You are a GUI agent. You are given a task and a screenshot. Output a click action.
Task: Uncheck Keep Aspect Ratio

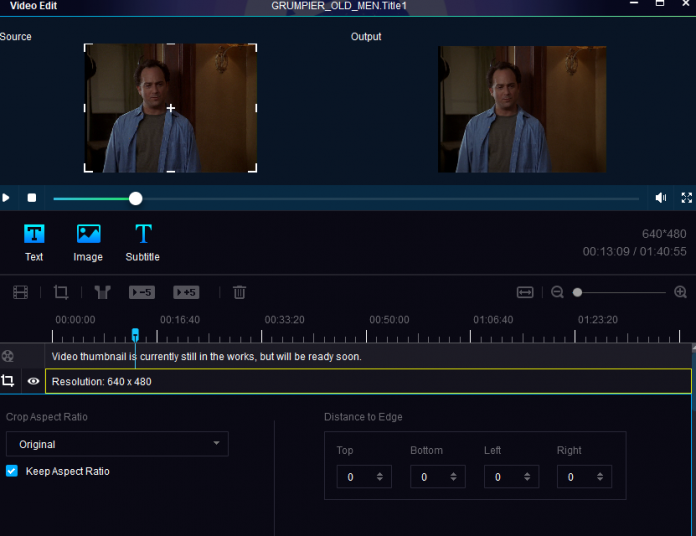[12, 471]
